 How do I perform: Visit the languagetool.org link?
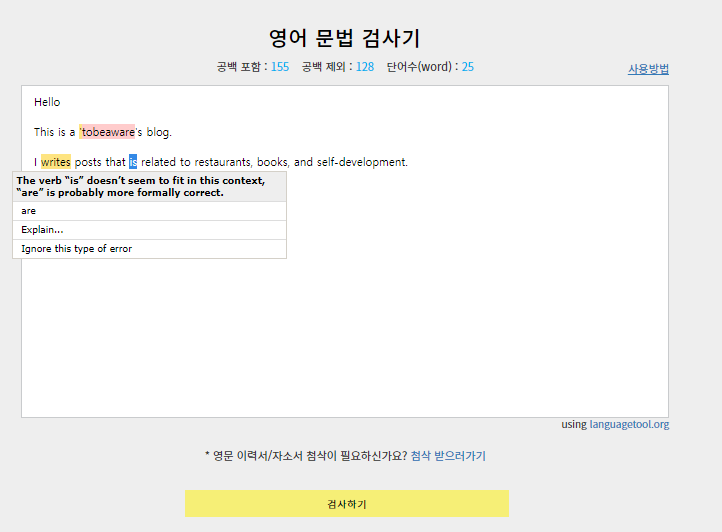click(629, 424)
